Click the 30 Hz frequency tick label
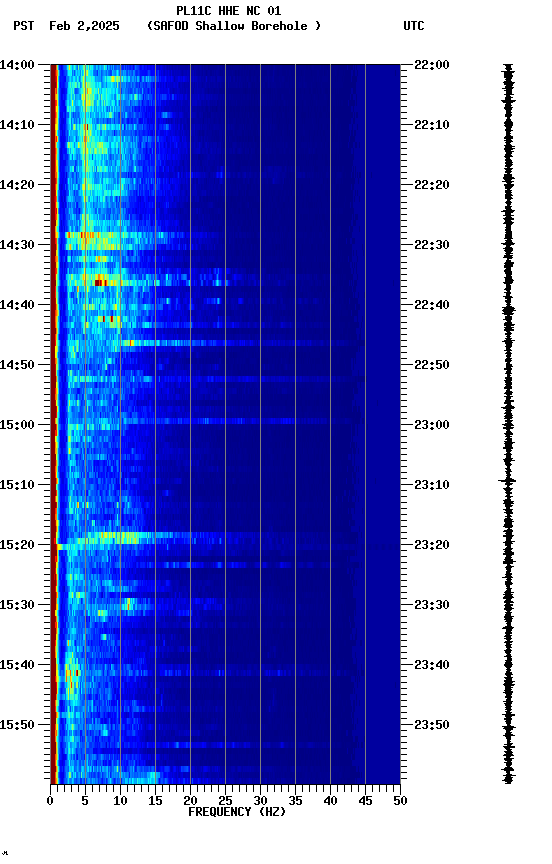Image resolution: width=552 pixels, height=864 pixels. pos(260,801)
